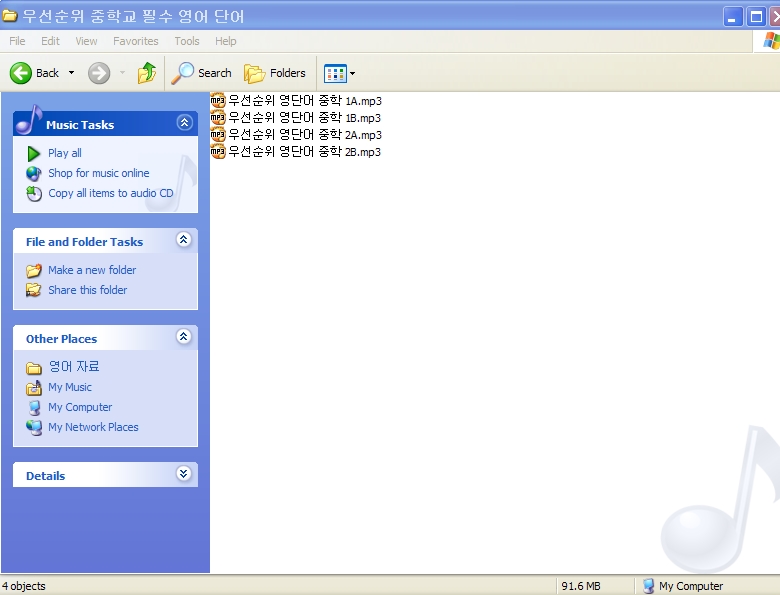Go up one folder level icon
Viewport: 780px width, 595px height.
coord(147,73)
